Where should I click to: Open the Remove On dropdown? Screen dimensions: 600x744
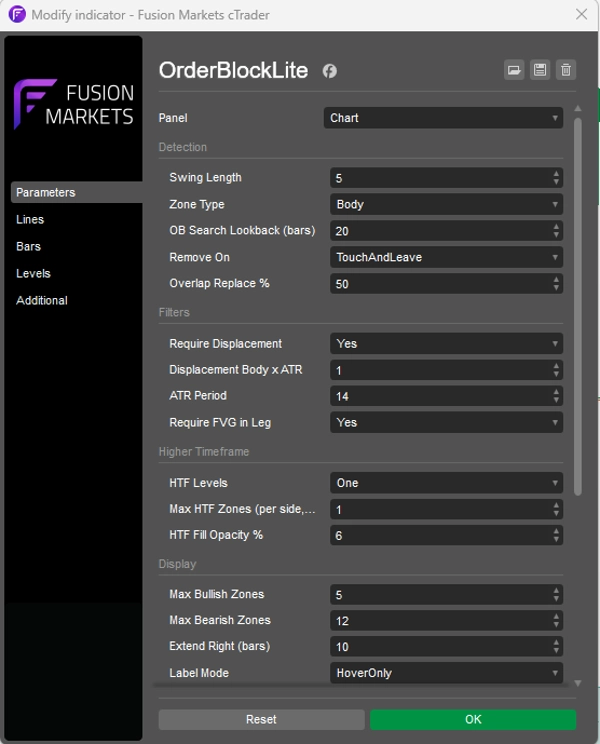[x=446, y=257]
